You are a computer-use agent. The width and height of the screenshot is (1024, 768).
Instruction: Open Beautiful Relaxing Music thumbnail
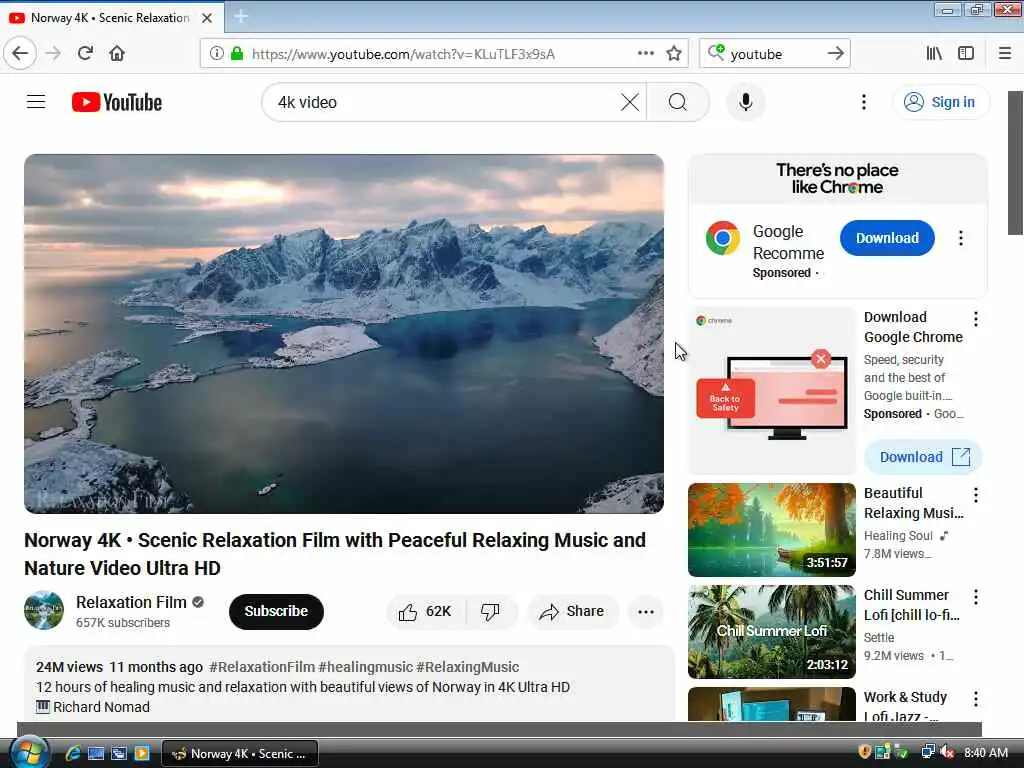(771, 530)
